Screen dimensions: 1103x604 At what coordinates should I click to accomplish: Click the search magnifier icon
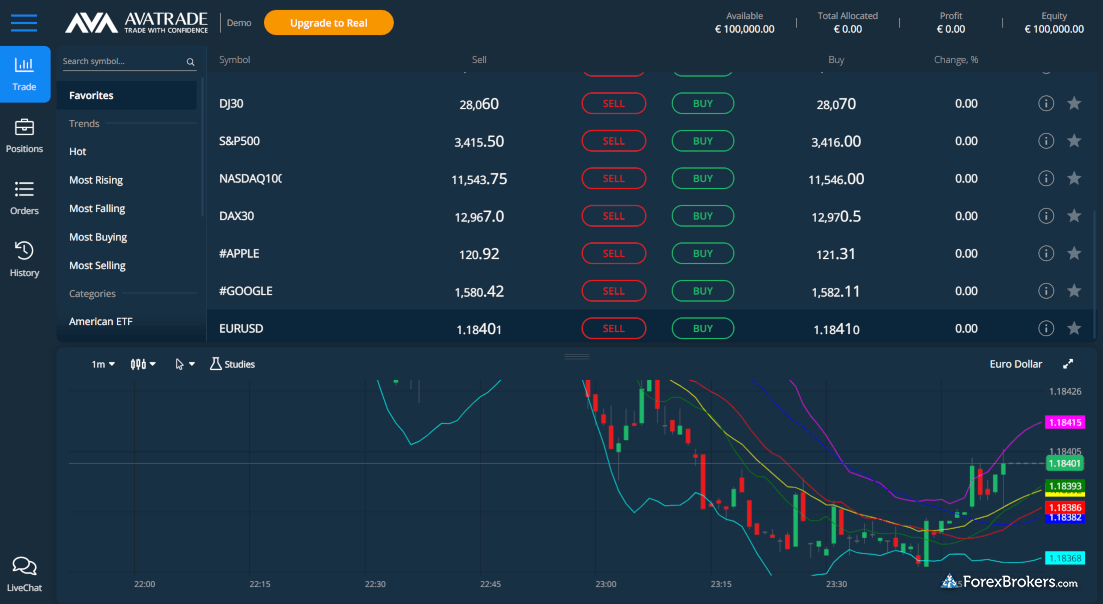coord(191,62)
